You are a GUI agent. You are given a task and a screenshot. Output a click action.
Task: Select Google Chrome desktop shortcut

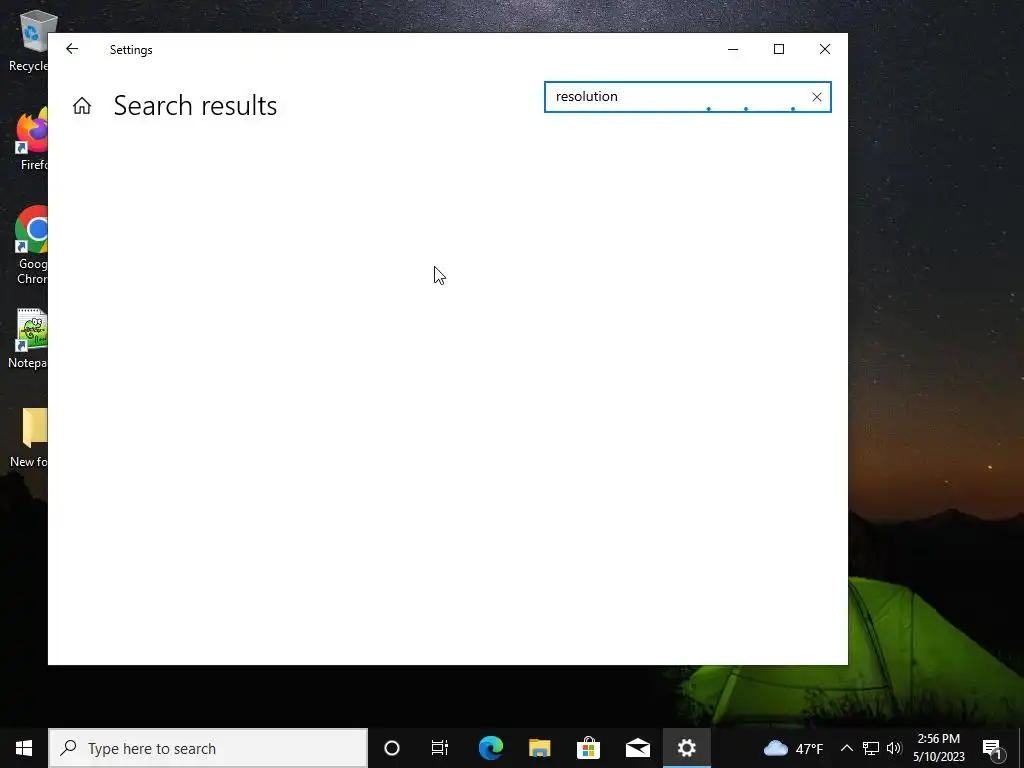click(x=31, y=245)
